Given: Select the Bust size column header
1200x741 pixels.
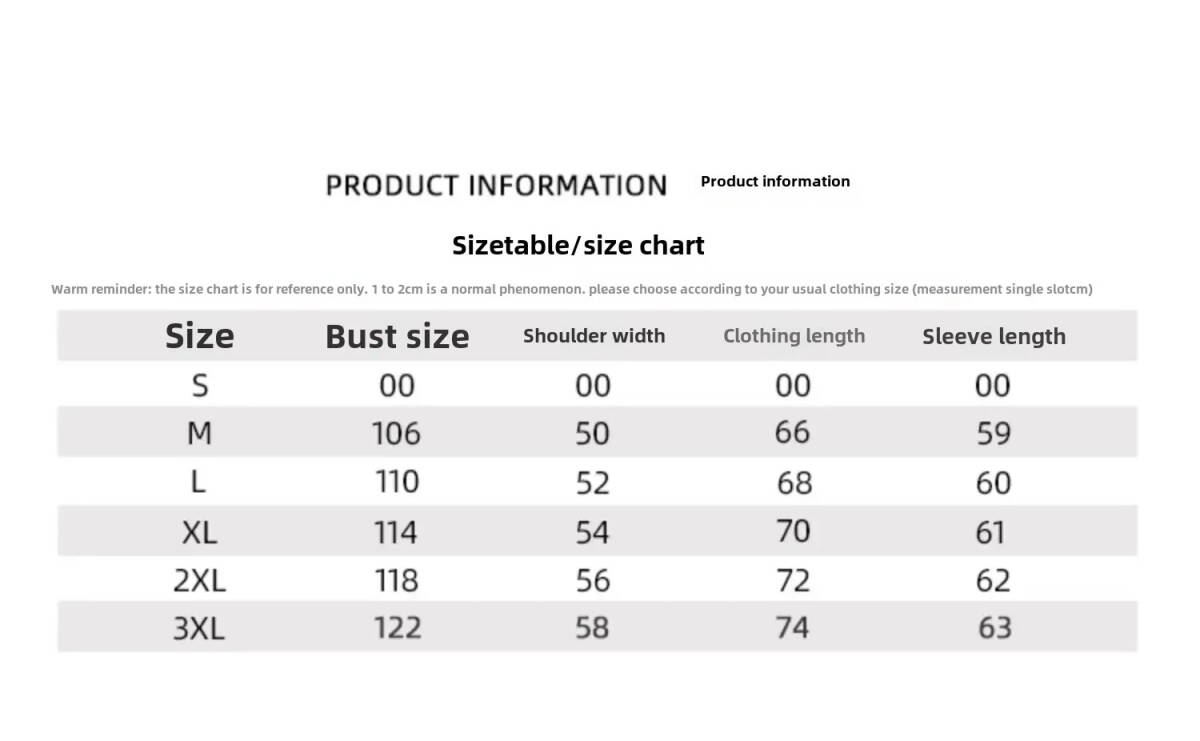Looking at the screenshot, I should pyautogui.click(x=397, y=336).
